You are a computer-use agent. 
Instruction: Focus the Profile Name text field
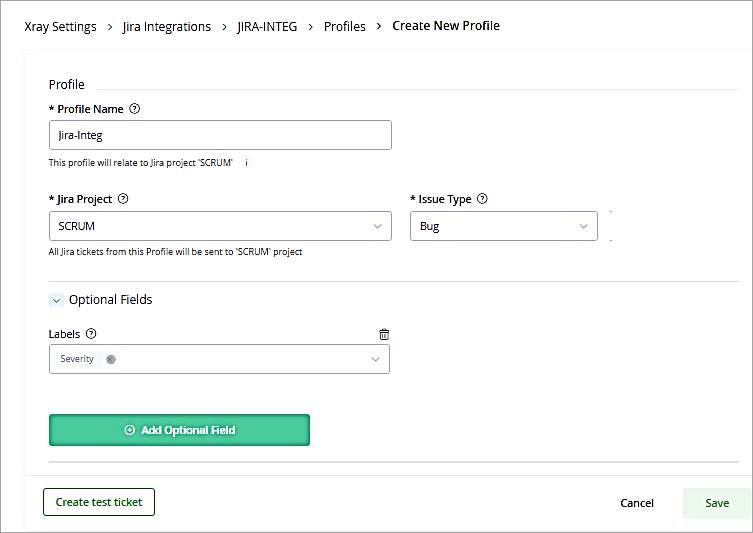219,135
